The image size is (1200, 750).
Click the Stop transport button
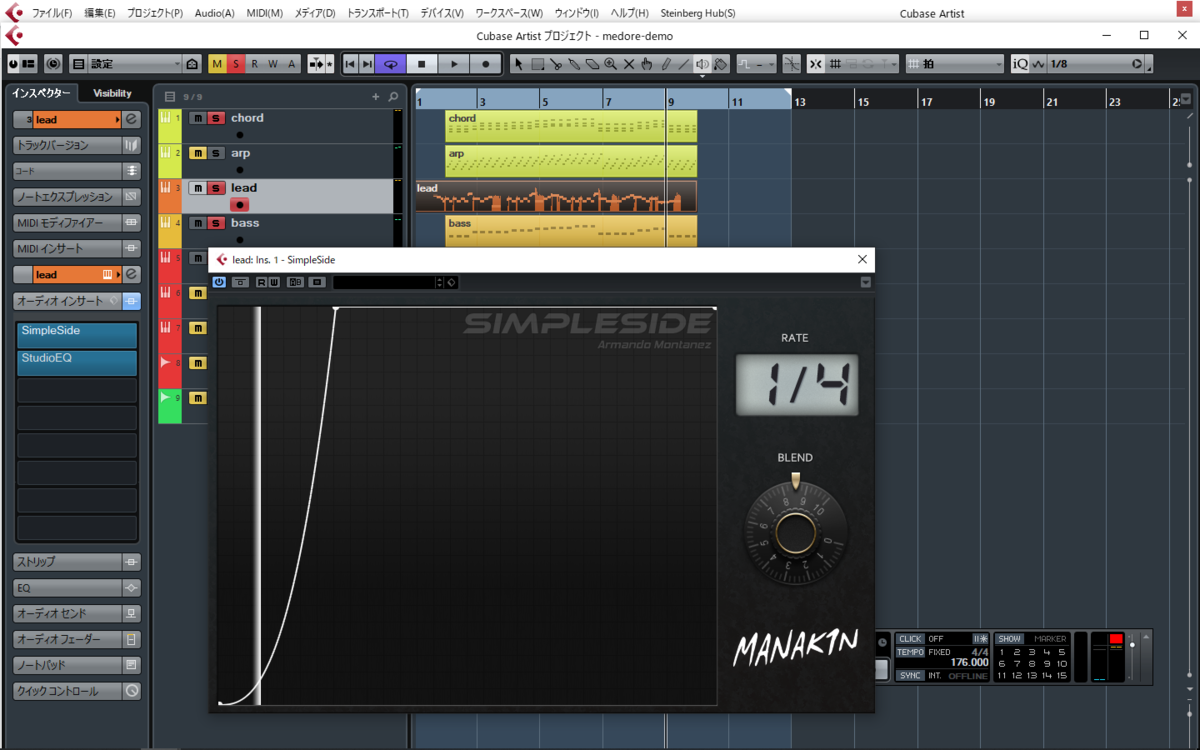click(x=422, y=64)
